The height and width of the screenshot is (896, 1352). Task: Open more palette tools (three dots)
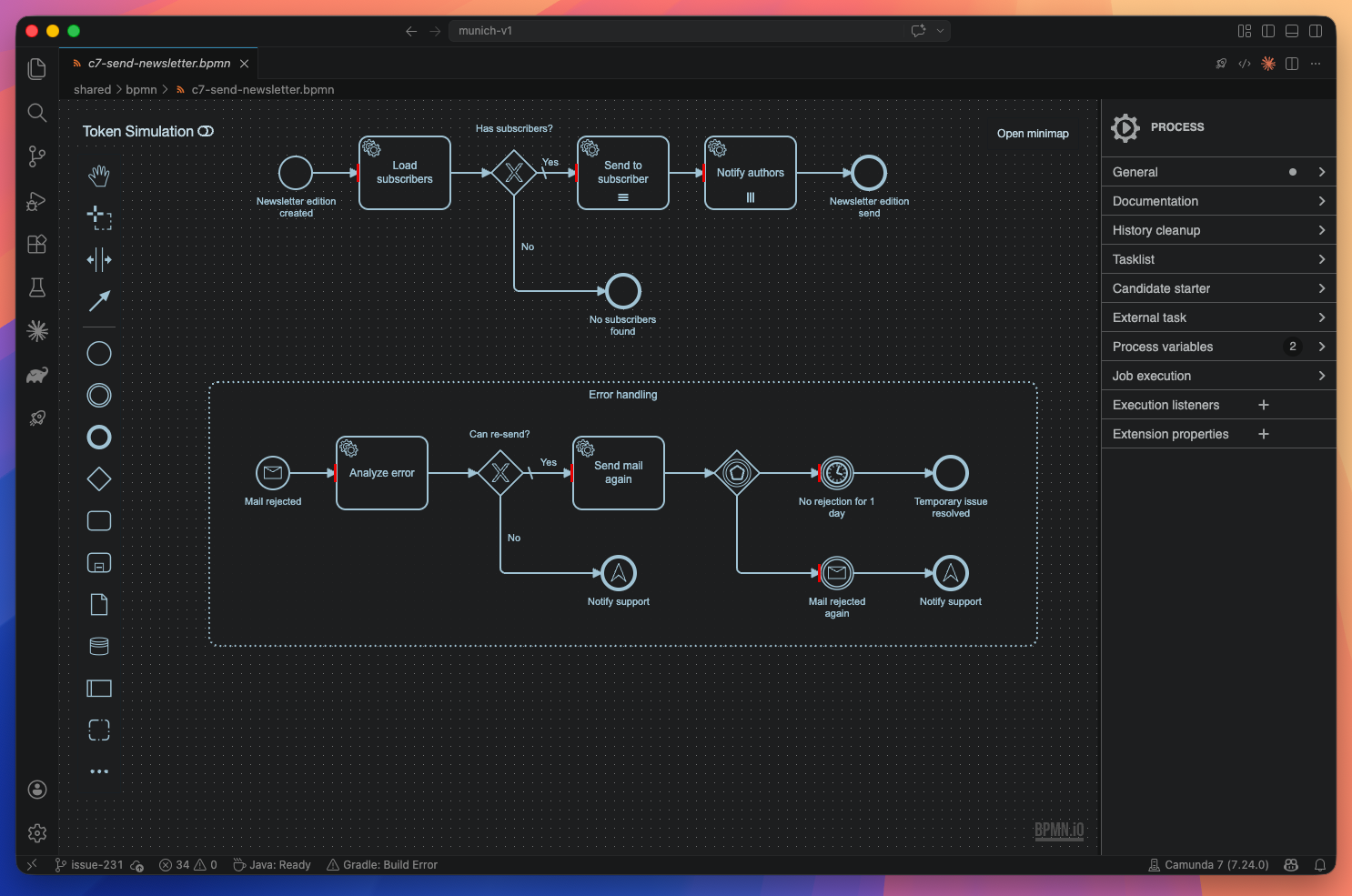point(99,771)
